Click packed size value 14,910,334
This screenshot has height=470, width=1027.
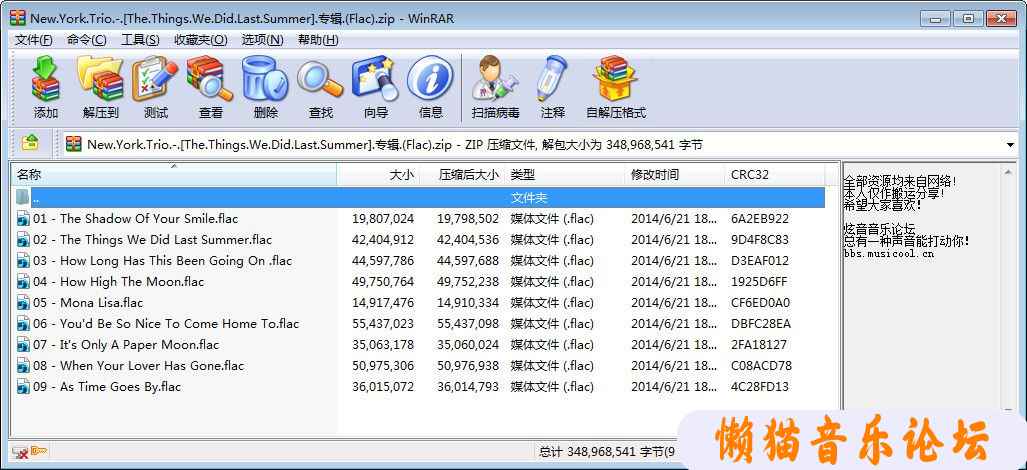coord(468,302)
